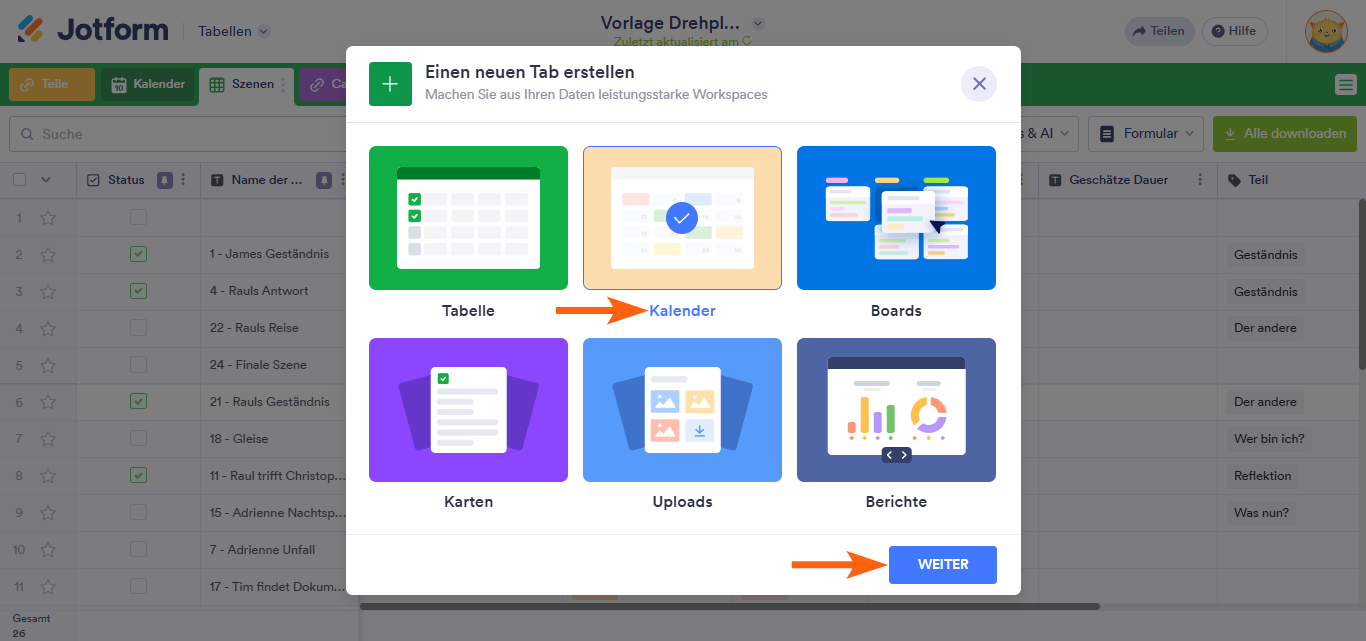The image size is (1366, 641).
Task: Expand the Vorlage Drehplan title dropdown
Action: tap(757, 23)
